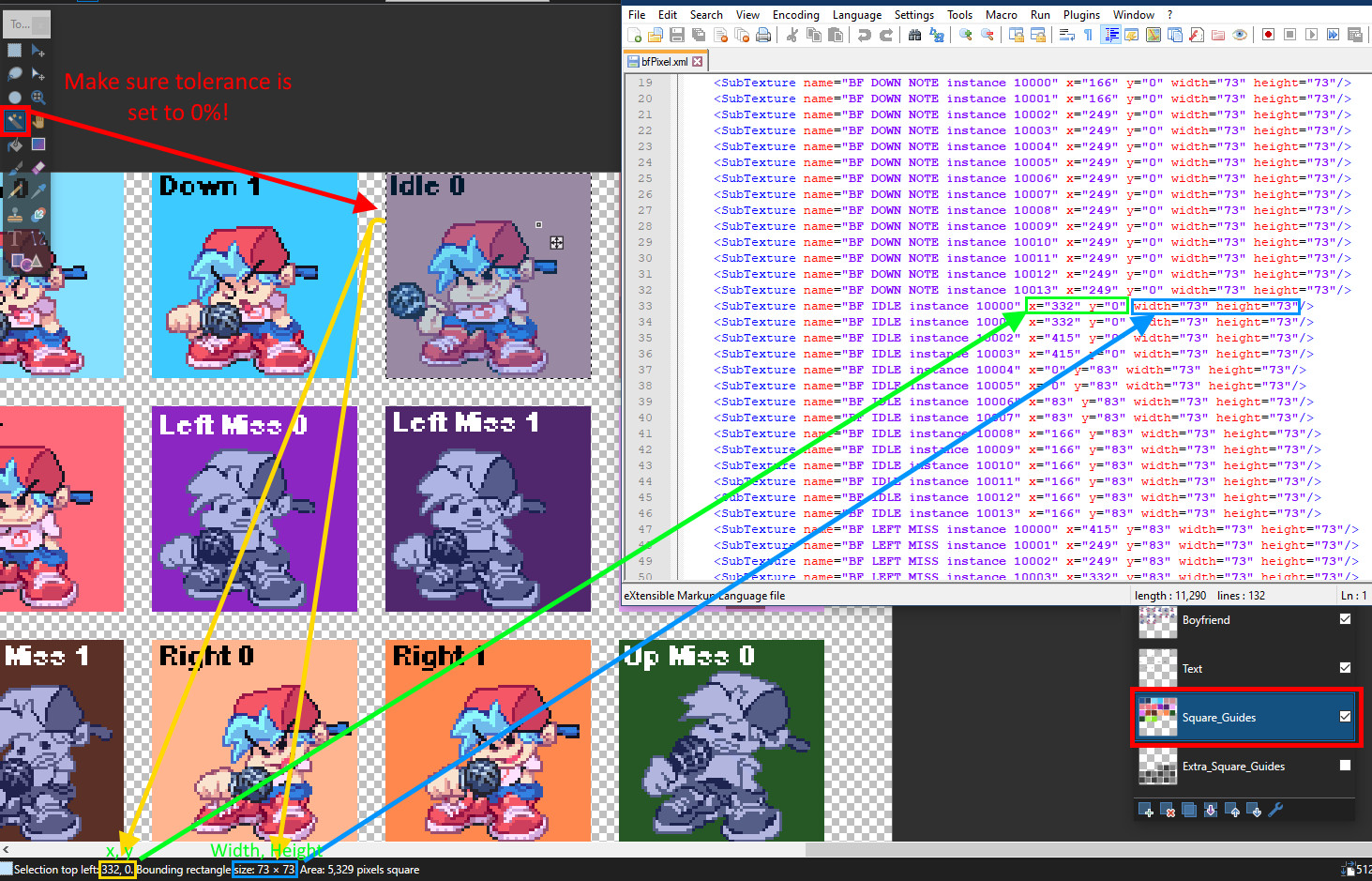The width and height of the screenshot is (1372, 881).
Task: Click 'eXtensible Markup Language file' status text
Action: (x=704, y=596)
